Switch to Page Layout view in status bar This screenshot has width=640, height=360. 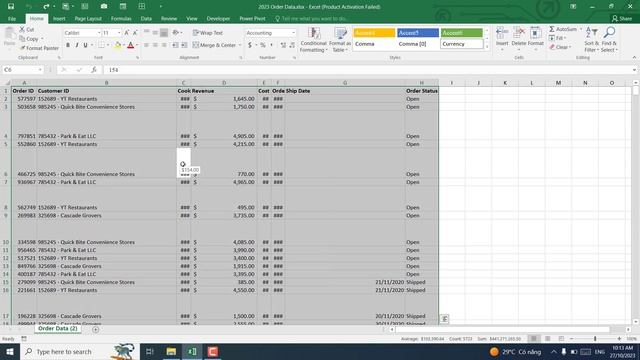[x=547, y=338]
